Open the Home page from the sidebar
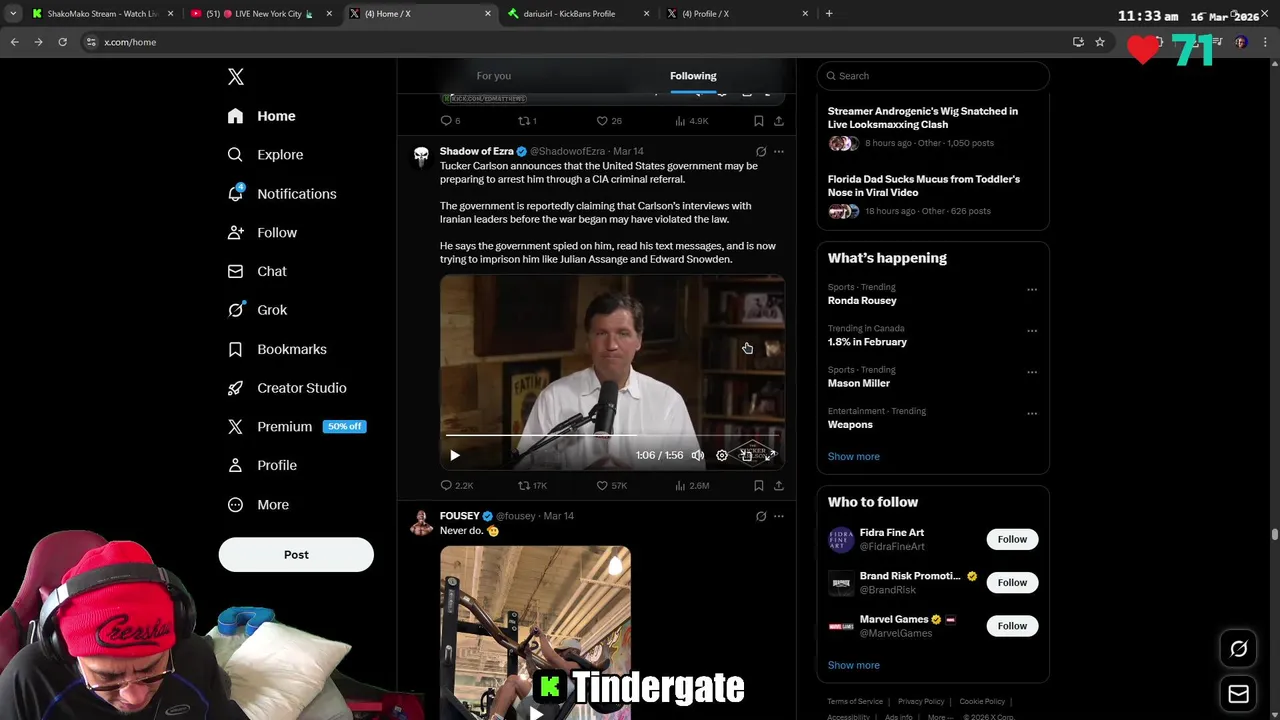Image resolution: width=1280 pixels, height=720 pixels. [x=261, y=116]
